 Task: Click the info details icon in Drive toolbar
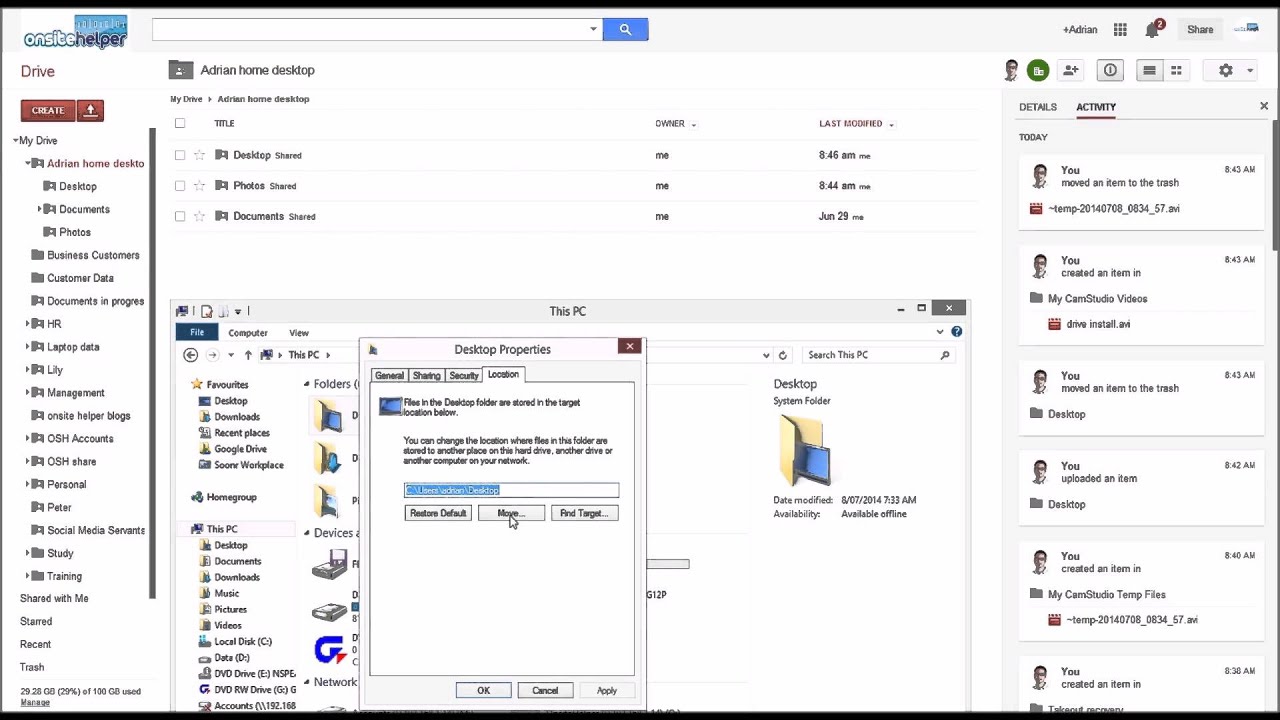tap(1110, 70)
